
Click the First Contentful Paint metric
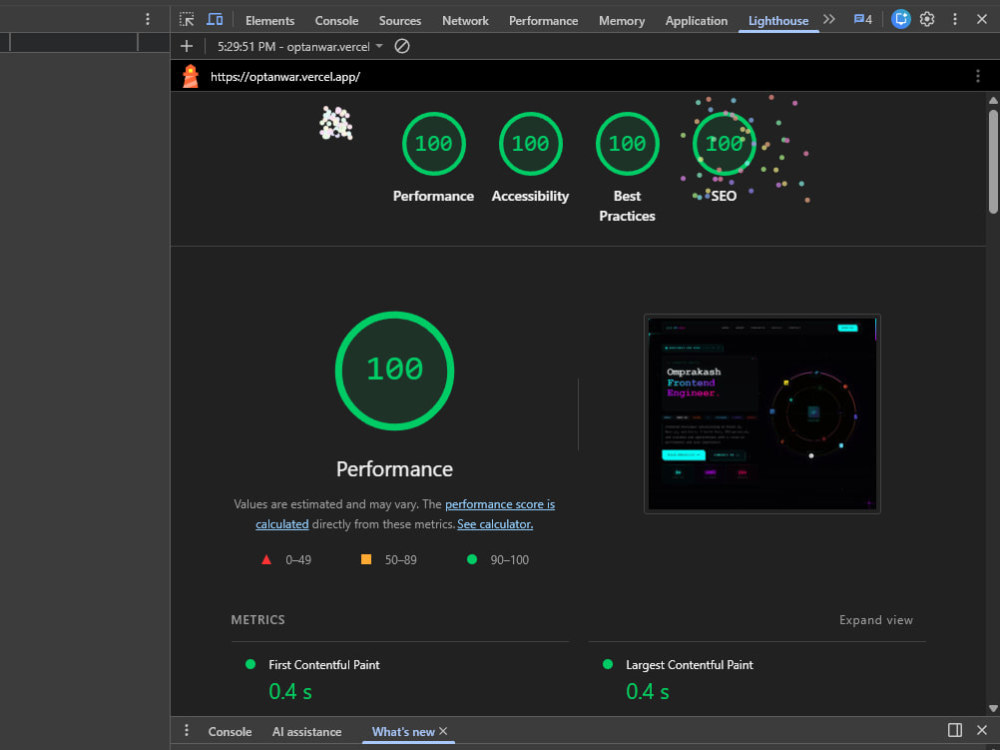(323, 665)
